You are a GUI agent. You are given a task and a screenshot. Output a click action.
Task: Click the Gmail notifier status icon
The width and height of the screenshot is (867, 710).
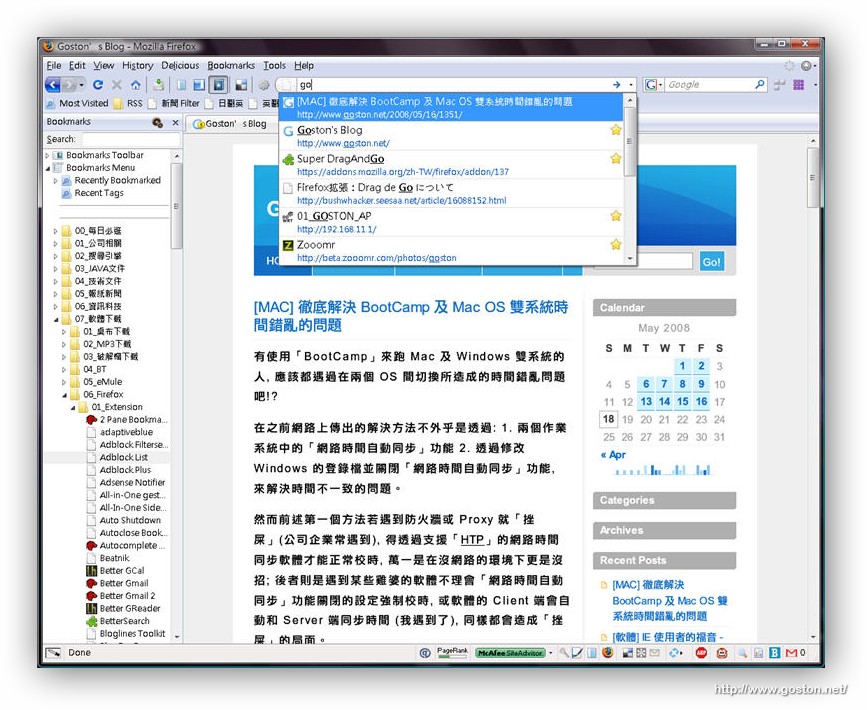click(x=791, y=653)
